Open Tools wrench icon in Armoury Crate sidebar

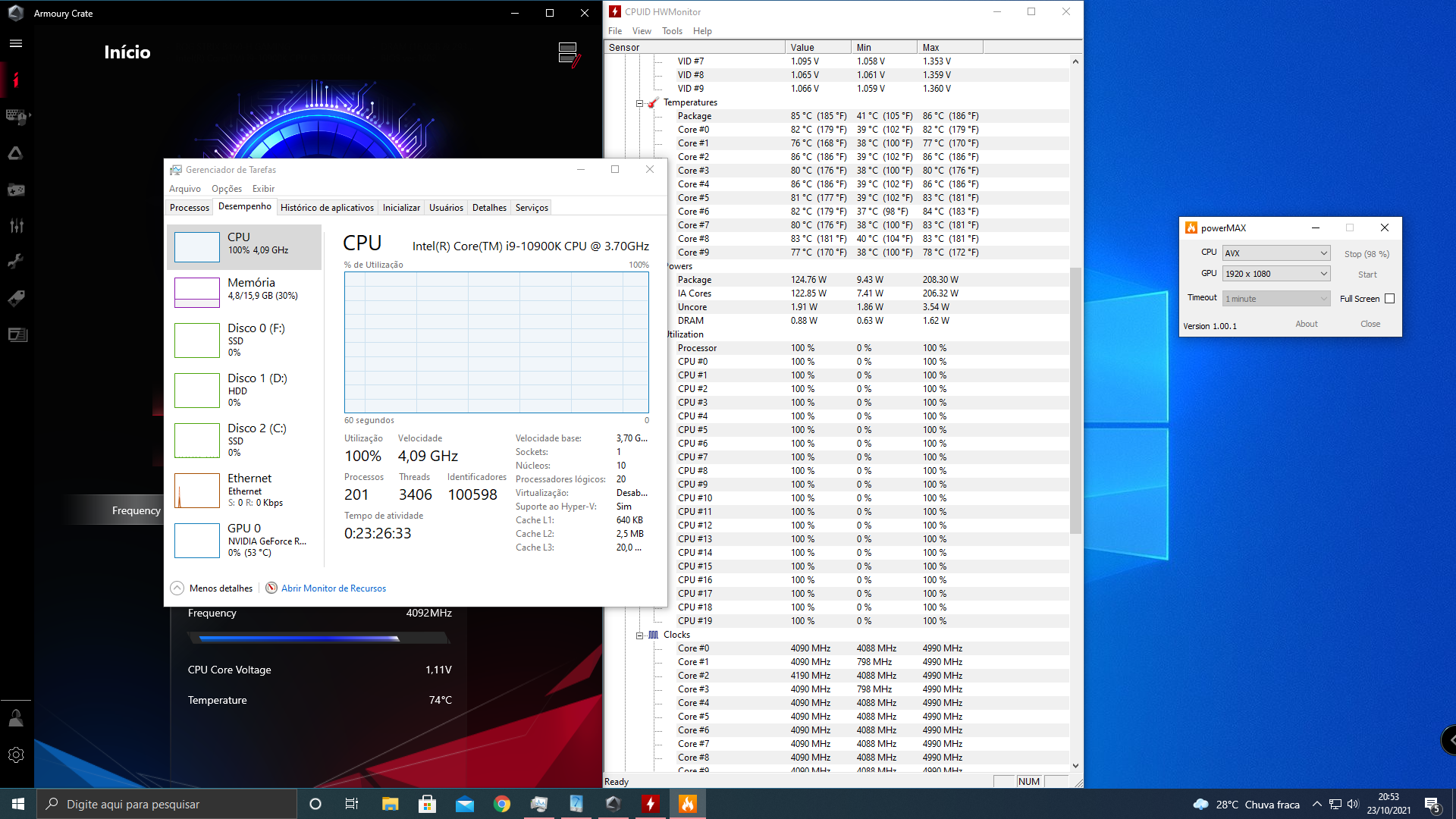point(16,262)
